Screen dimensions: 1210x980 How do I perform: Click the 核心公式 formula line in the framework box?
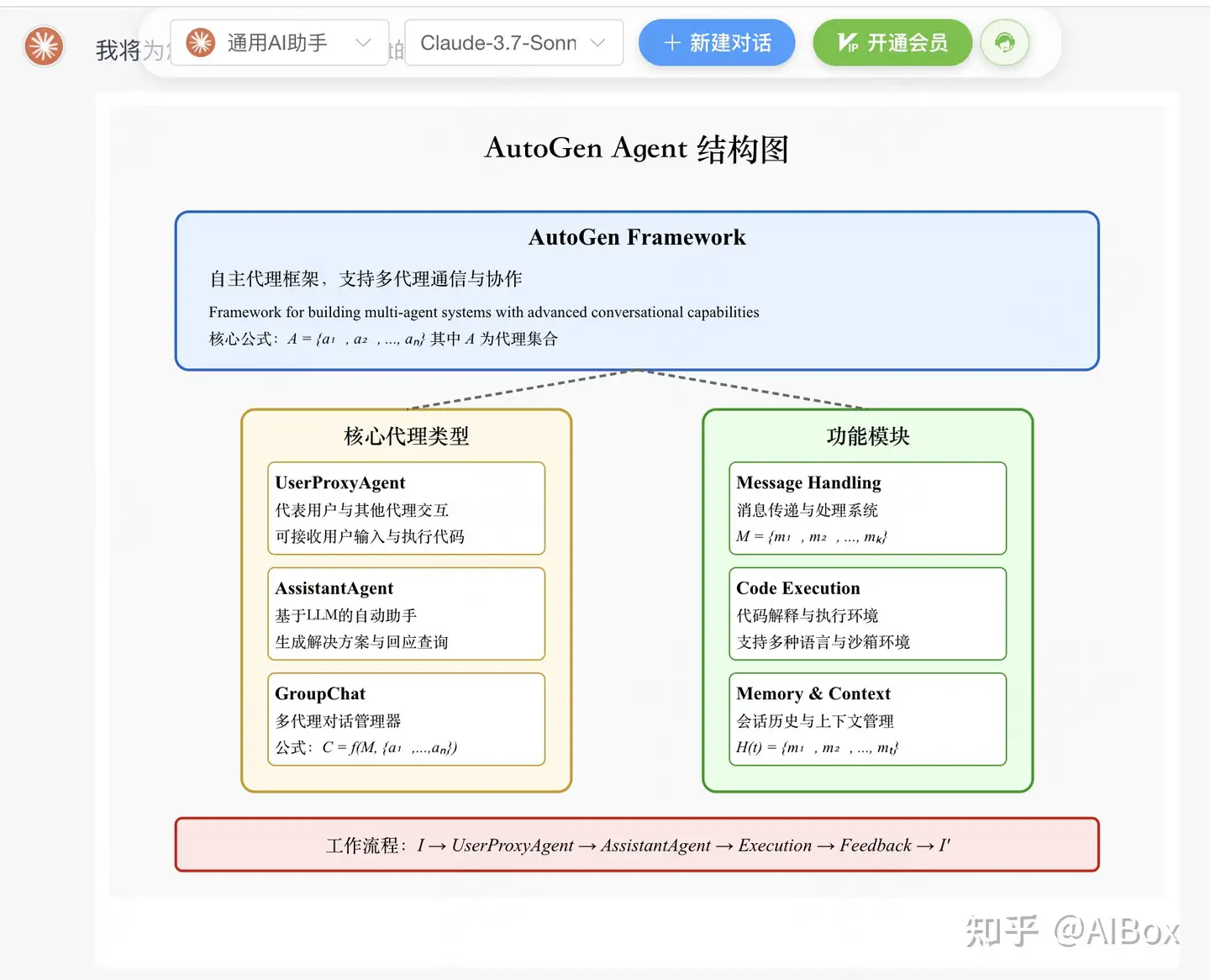383,340
